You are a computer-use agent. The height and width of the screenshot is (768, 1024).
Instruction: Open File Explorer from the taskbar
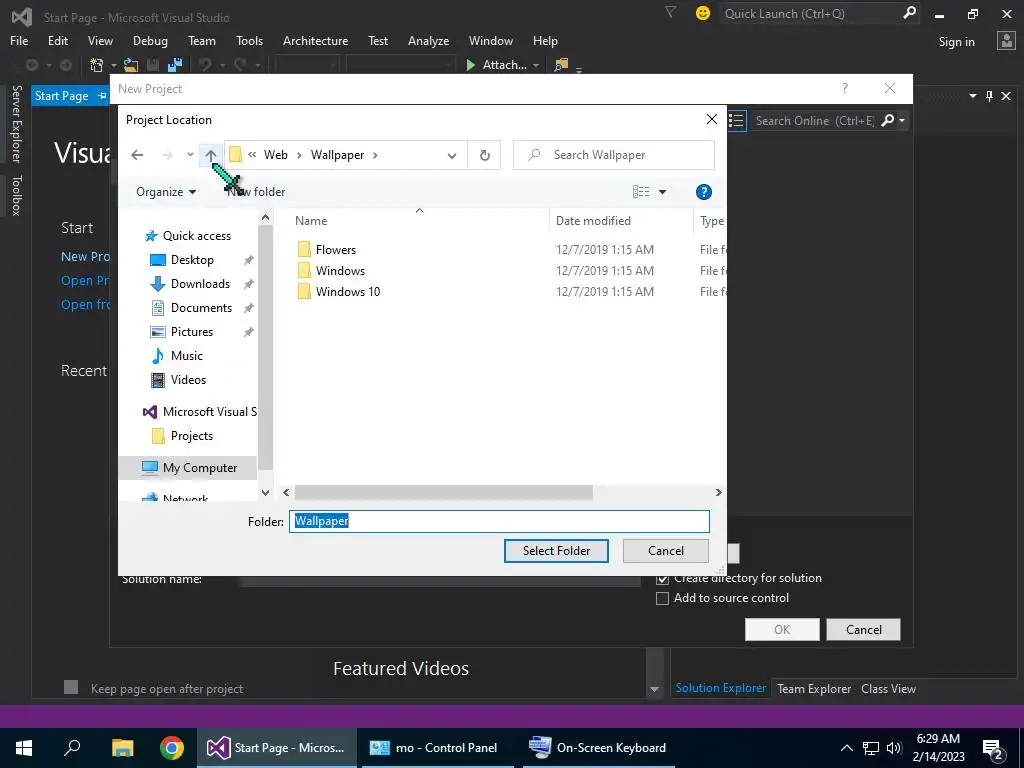click(x=122, y=748)
